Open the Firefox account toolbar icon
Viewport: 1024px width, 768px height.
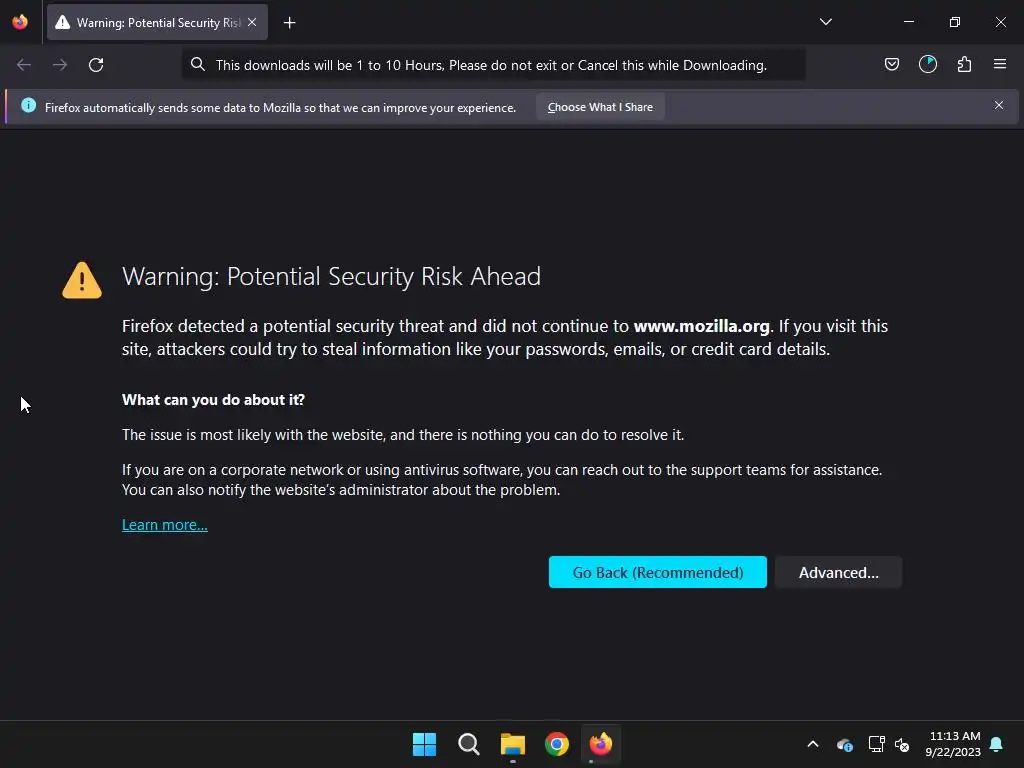point(928,64)
